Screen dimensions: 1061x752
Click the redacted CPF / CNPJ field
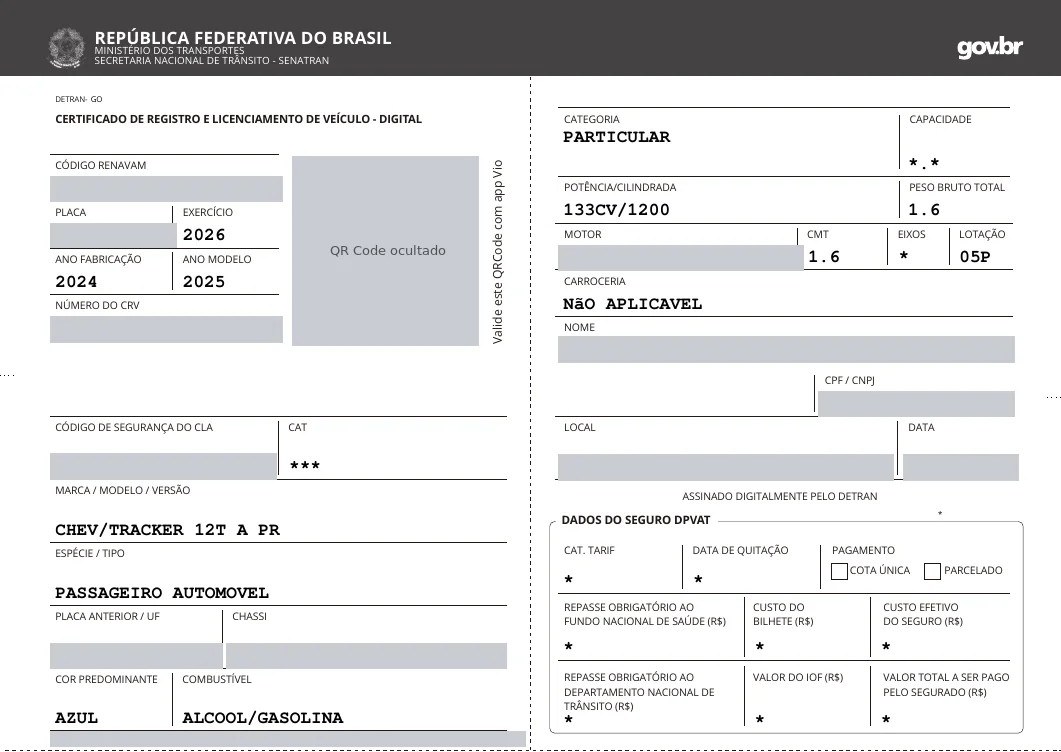tap(916, 403)
